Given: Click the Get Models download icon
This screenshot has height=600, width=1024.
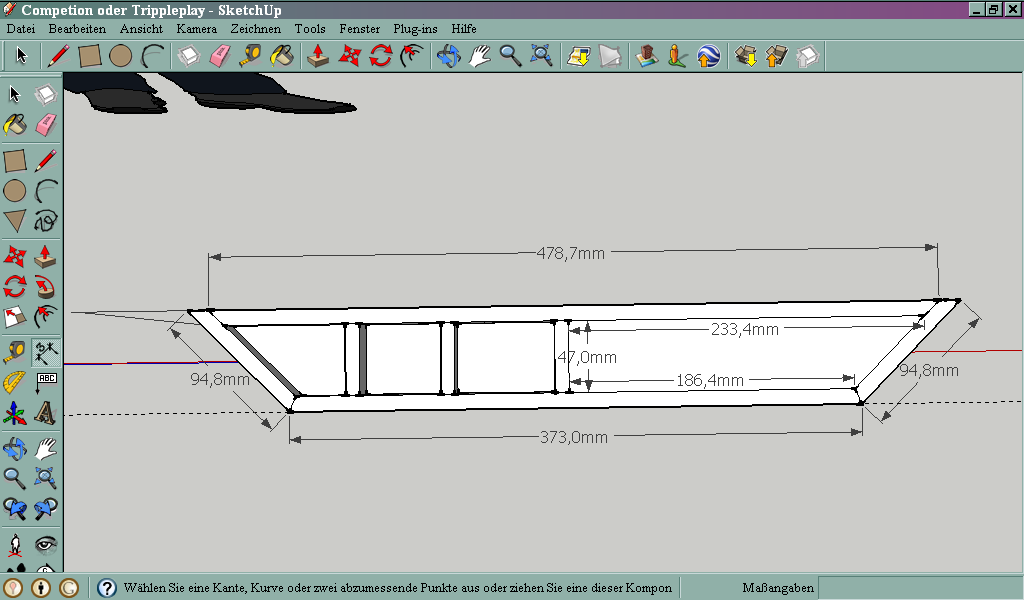Looking at the screenshot, I should (746, 56).
